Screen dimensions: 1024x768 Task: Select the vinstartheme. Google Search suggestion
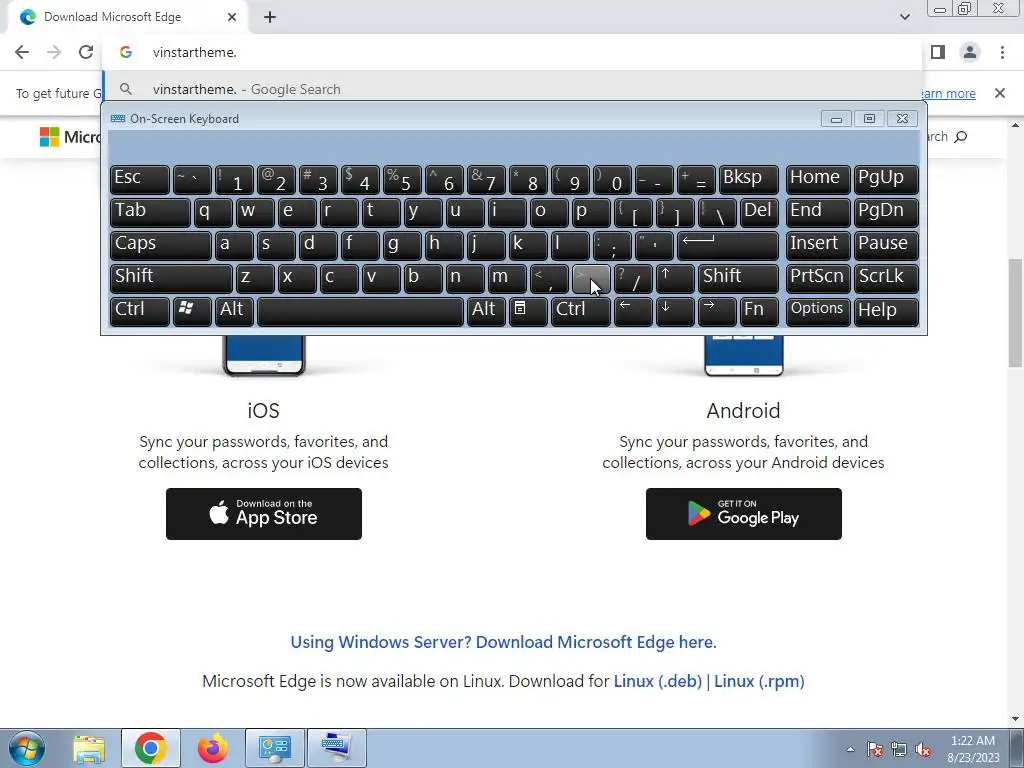[513, 89]
